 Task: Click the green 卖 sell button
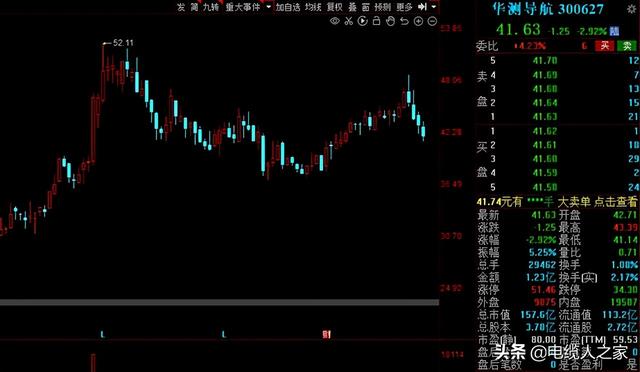627,46
